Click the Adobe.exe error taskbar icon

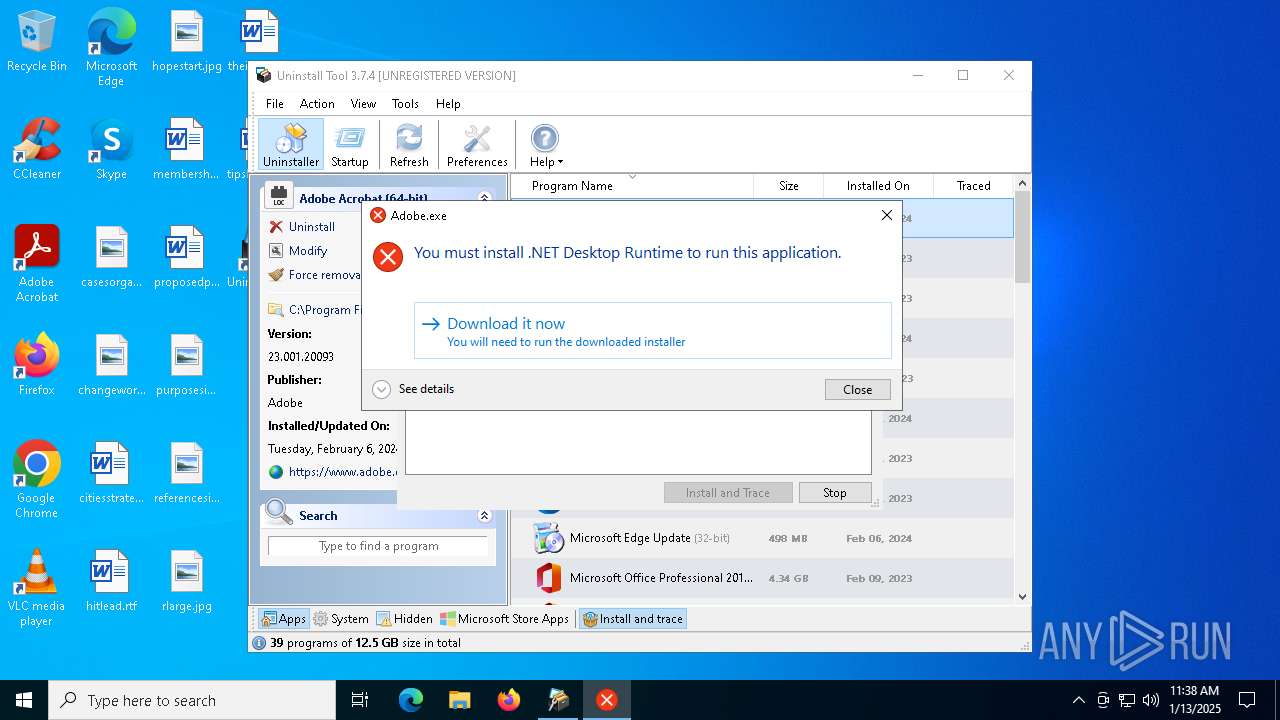(607, 700)
